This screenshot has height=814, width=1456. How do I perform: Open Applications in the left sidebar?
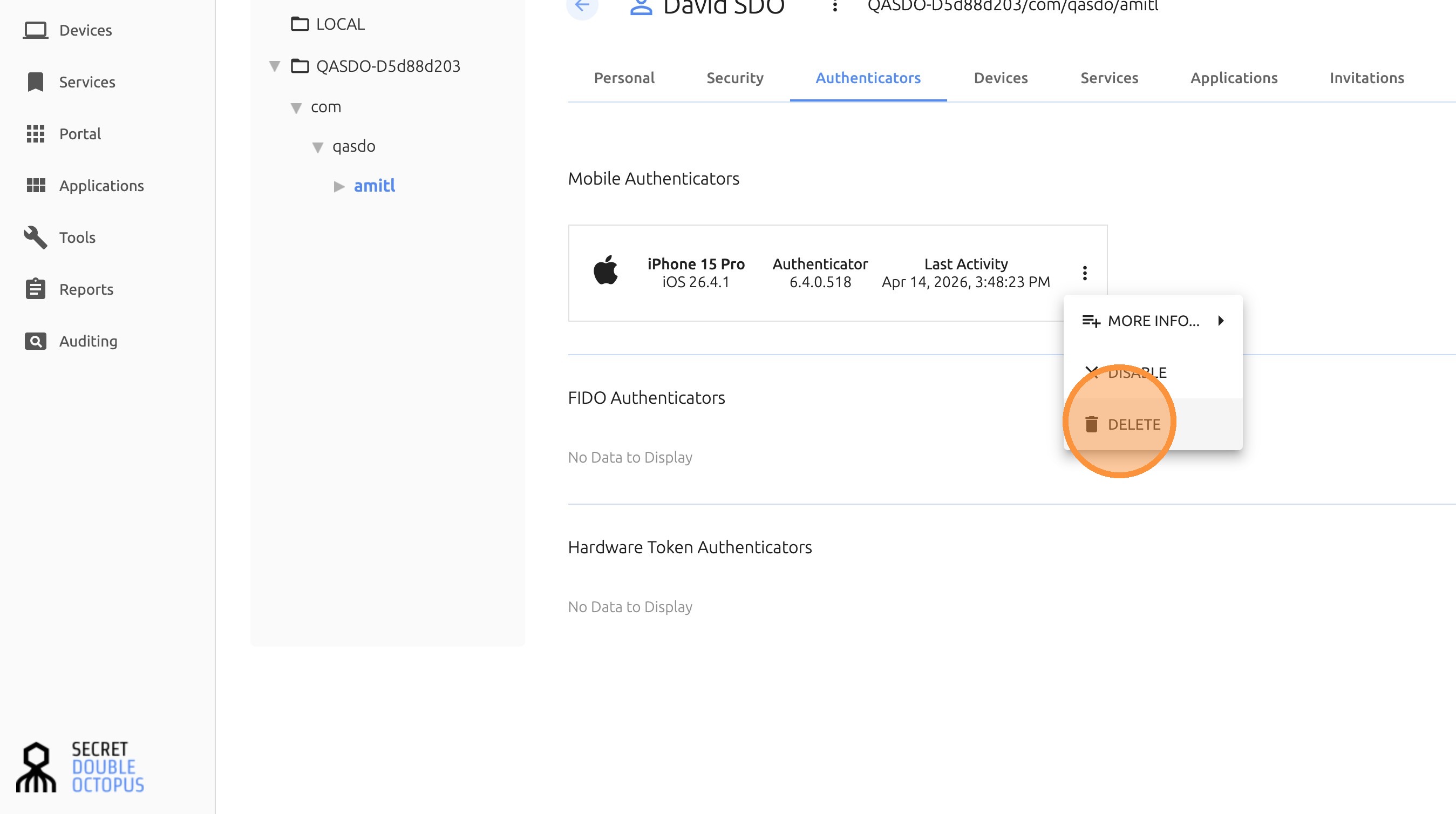click(x=101, y=185)
